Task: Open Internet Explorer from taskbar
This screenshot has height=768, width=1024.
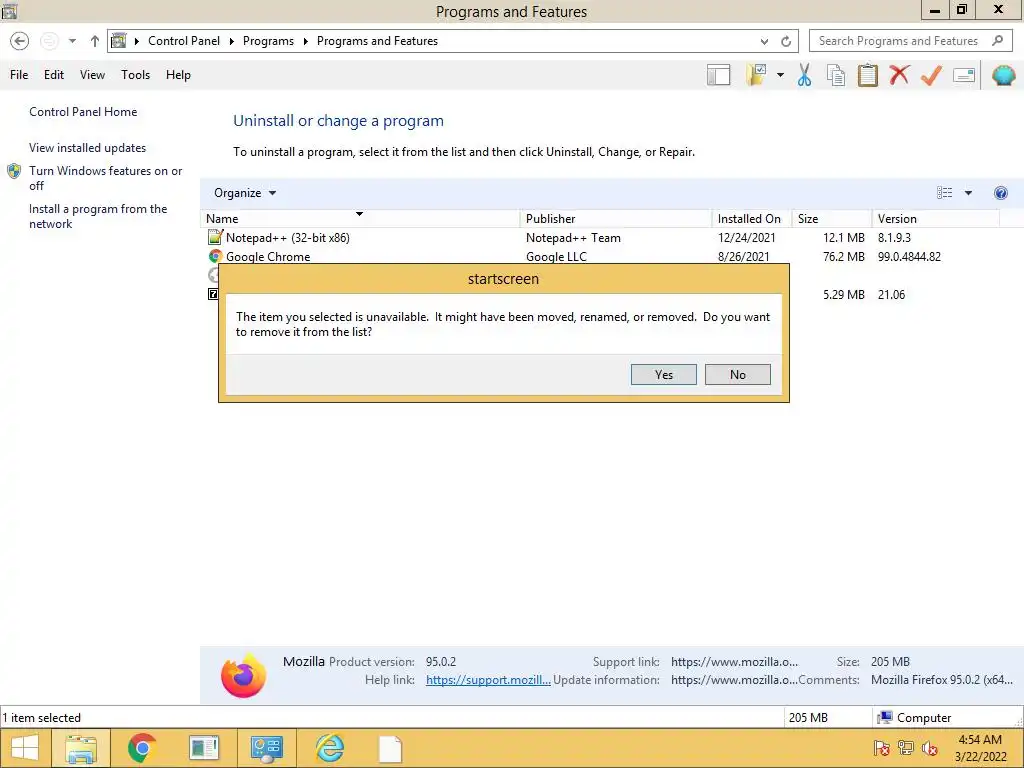Action: pyautogui.click(x=329, y=748)
